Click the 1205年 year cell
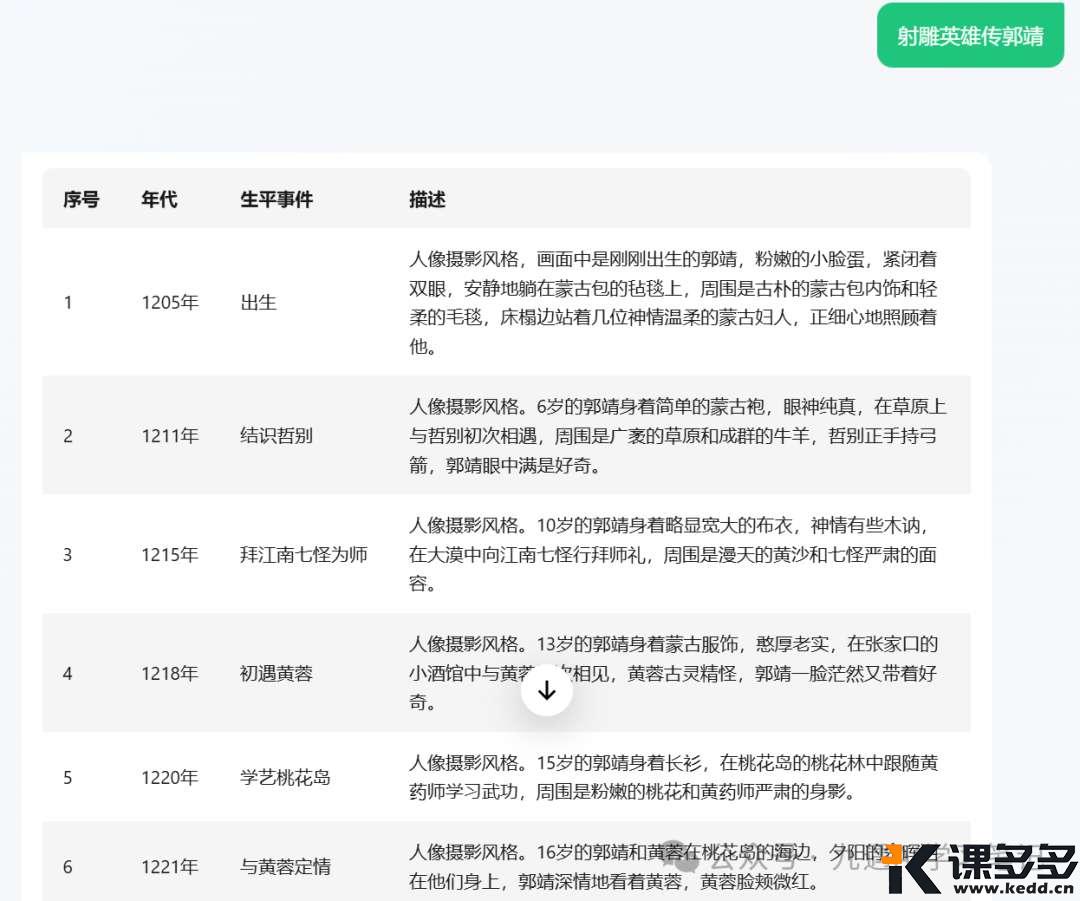Screen dimensions: 1080x901 coord(170,302)
